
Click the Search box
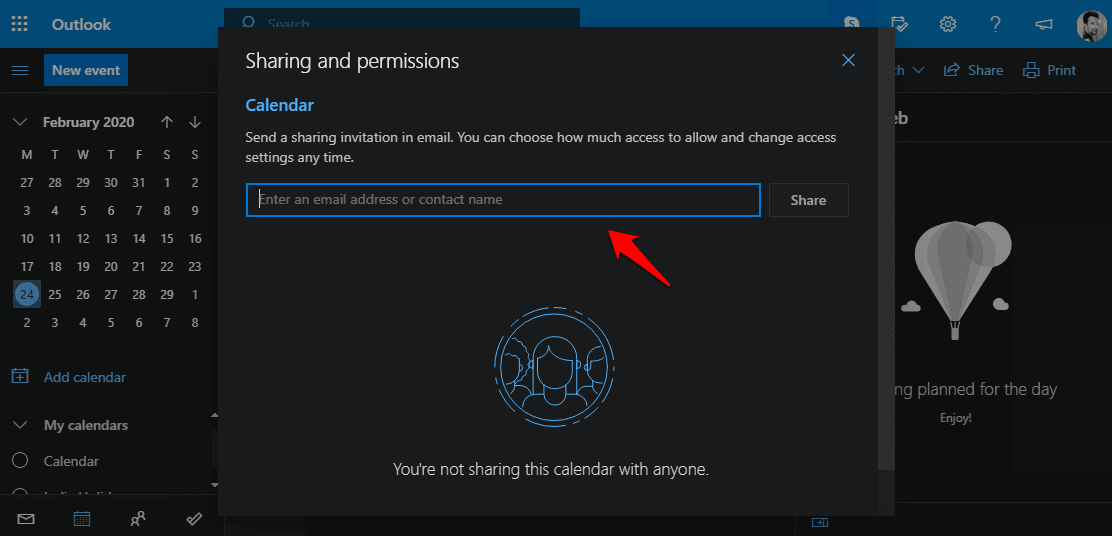click(x=402, y=18)
